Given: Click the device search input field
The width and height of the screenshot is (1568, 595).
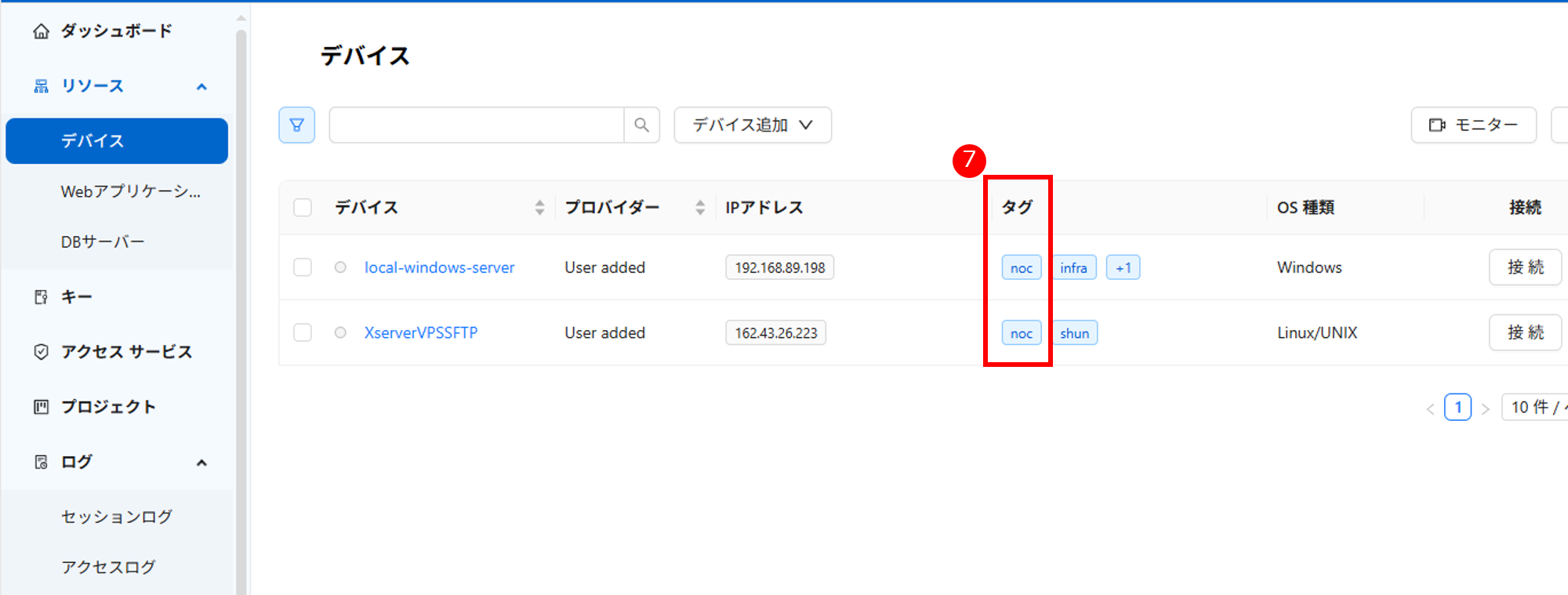Looking at the screenshot, I should pyautogui.click(x=477, y=125).
